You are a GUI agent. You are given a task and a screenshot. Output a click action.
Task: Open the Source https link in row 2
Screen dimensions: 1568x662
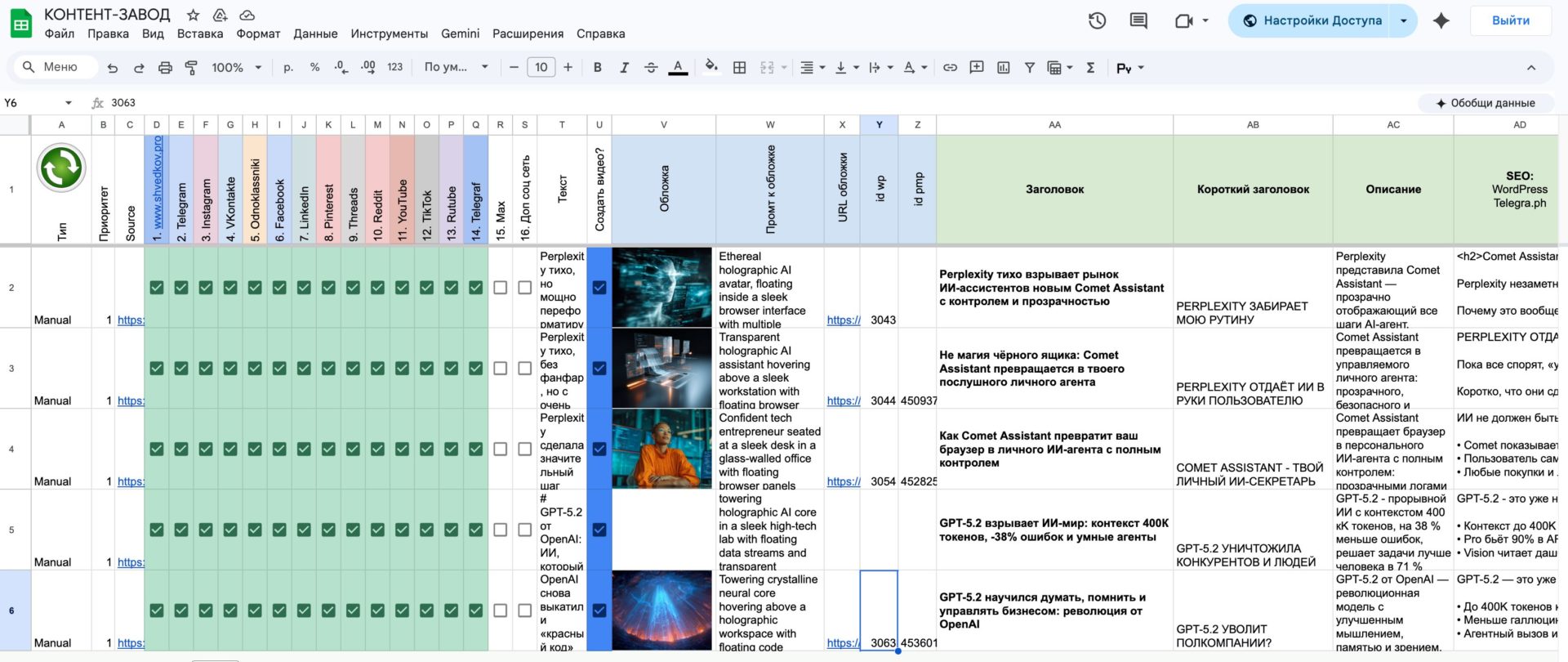131,320
